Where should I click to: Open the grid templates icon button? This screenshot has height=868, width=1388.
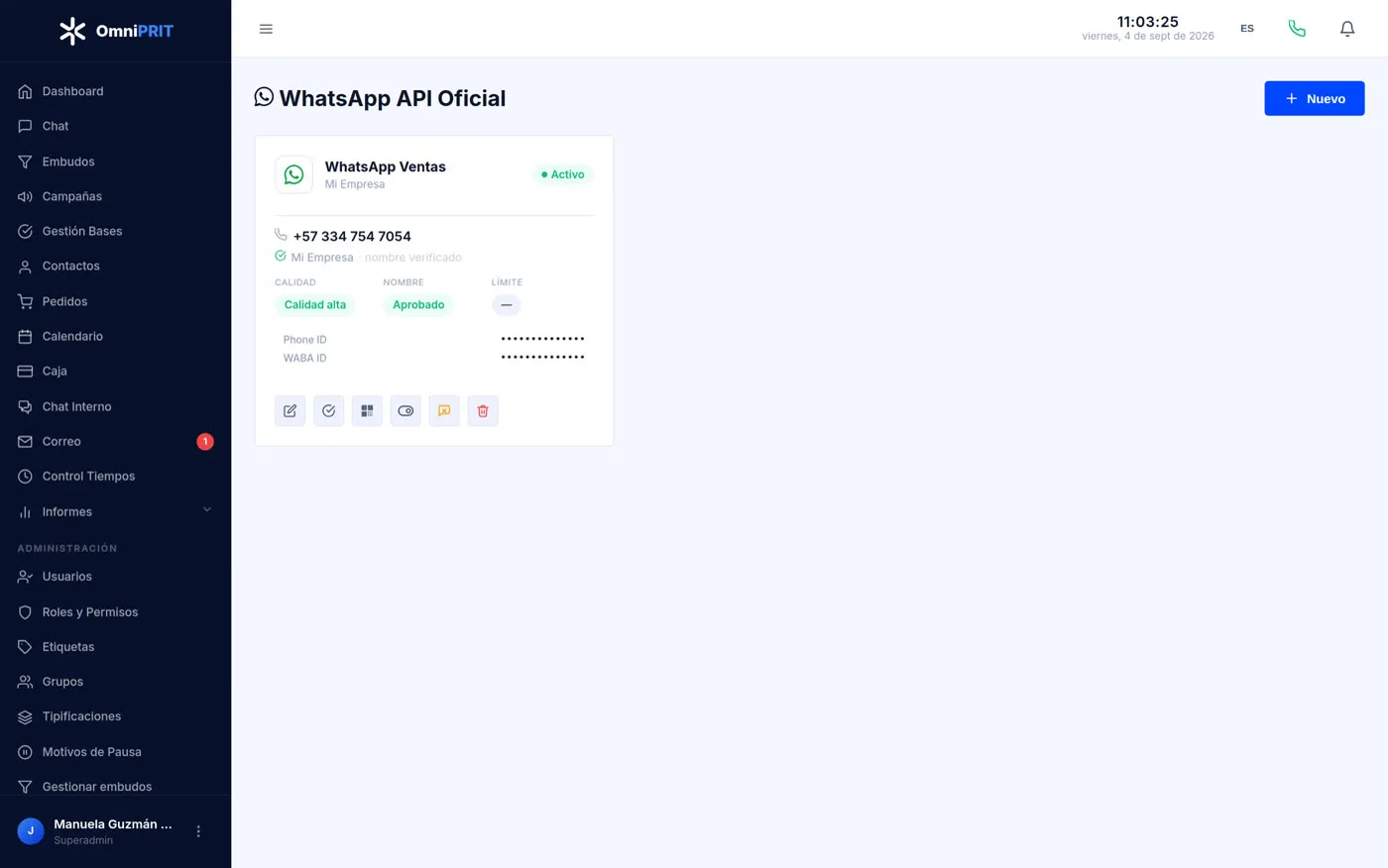[x=367, y=410]
